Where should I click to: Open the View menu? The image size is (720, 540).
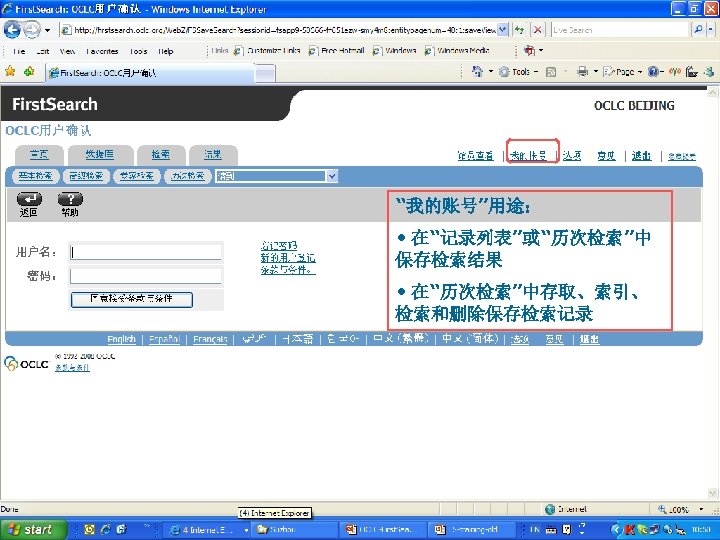coord(67,51)
